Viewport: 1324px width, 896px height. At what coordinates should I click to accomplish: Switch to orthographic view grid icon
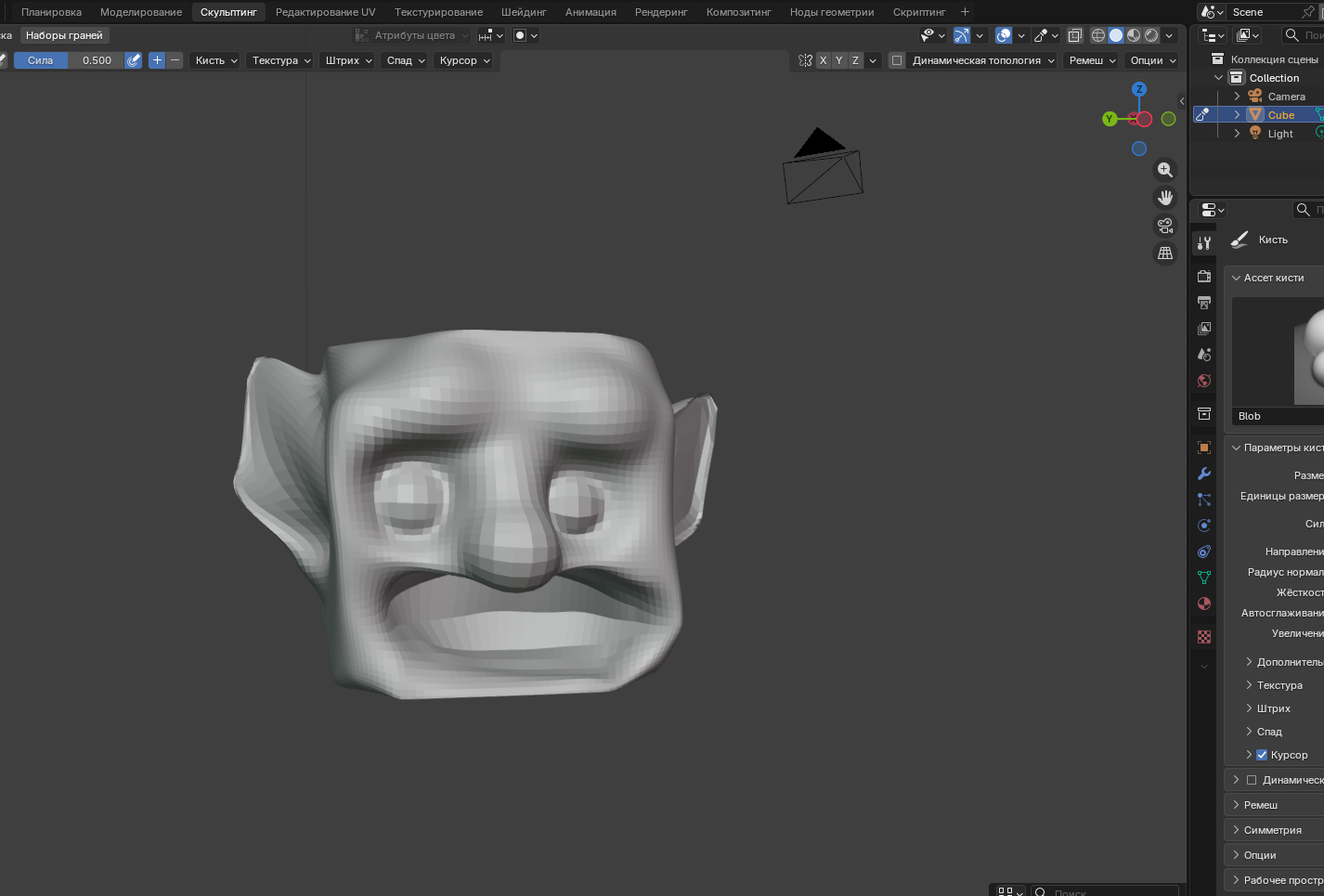(x=1164, y=253)
